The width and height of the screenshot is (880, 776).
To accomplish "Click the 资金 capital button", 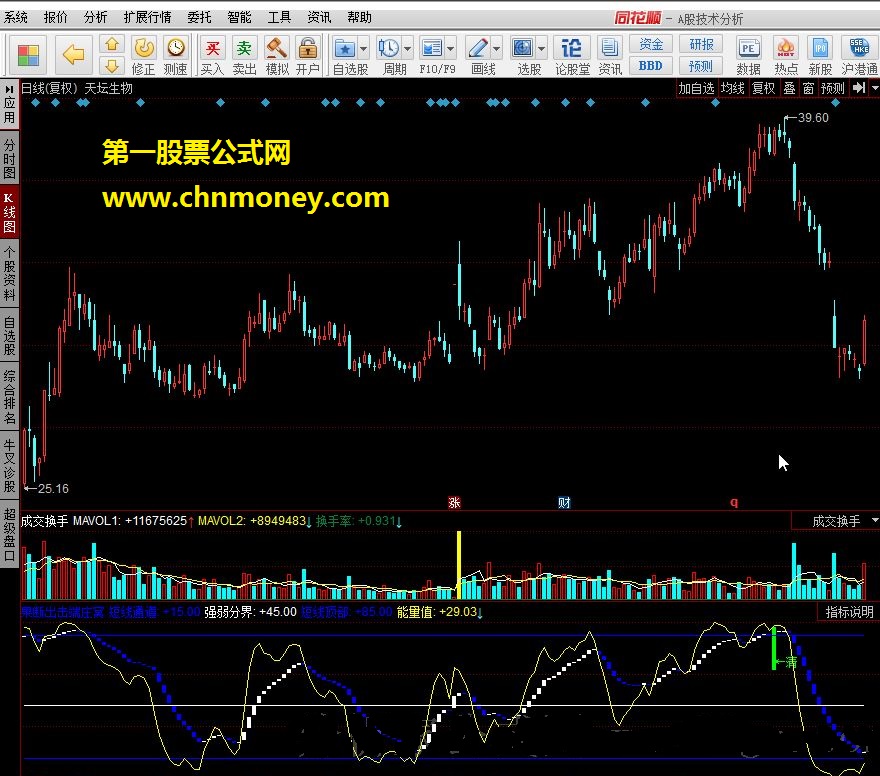I will click(650, 44).
